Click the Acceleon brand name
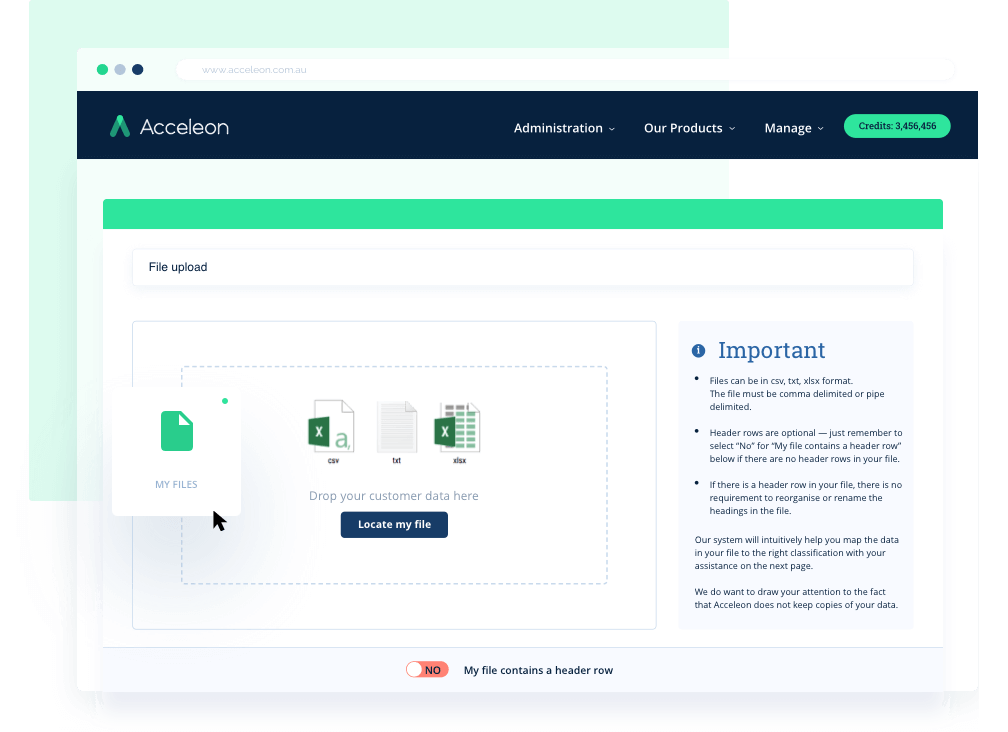 [184, 127]
